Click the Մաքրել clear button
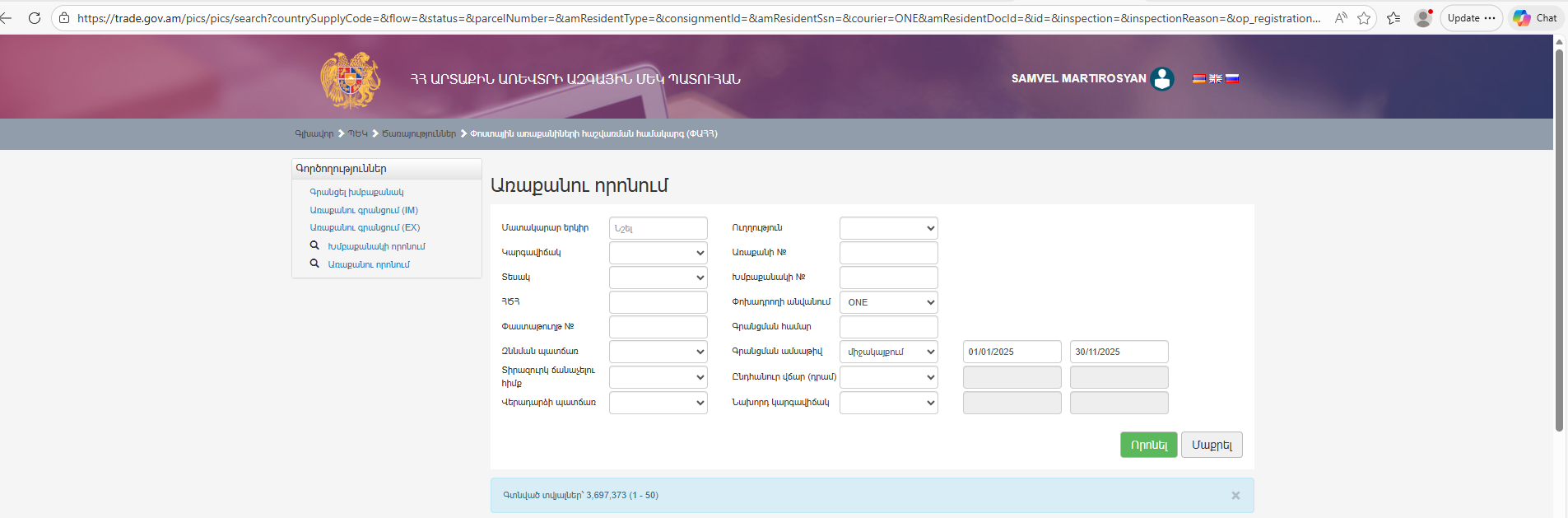The width and height of the screenshot is (1568, 518). pyautogui.click(x=1212, y=445)
